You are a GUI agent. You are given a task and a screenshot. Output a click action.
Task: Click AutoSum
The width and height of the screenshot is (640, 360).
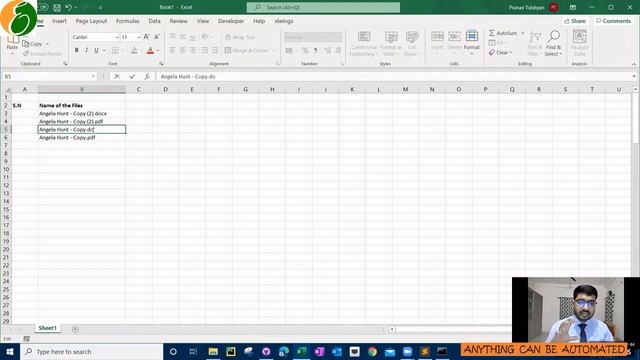[503, 33]
